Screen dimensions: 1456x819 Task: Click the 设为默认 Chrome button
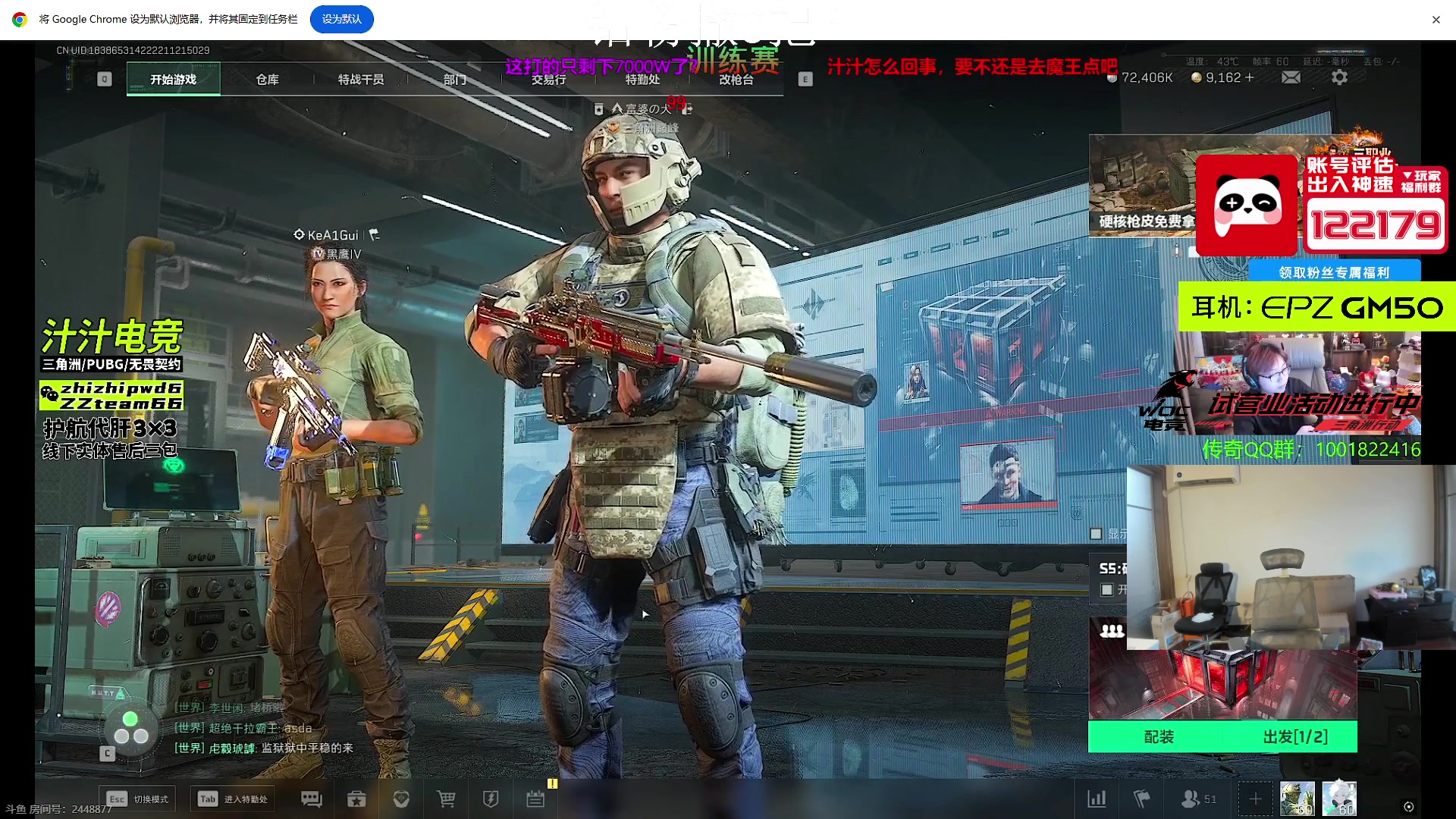[341, 19]
